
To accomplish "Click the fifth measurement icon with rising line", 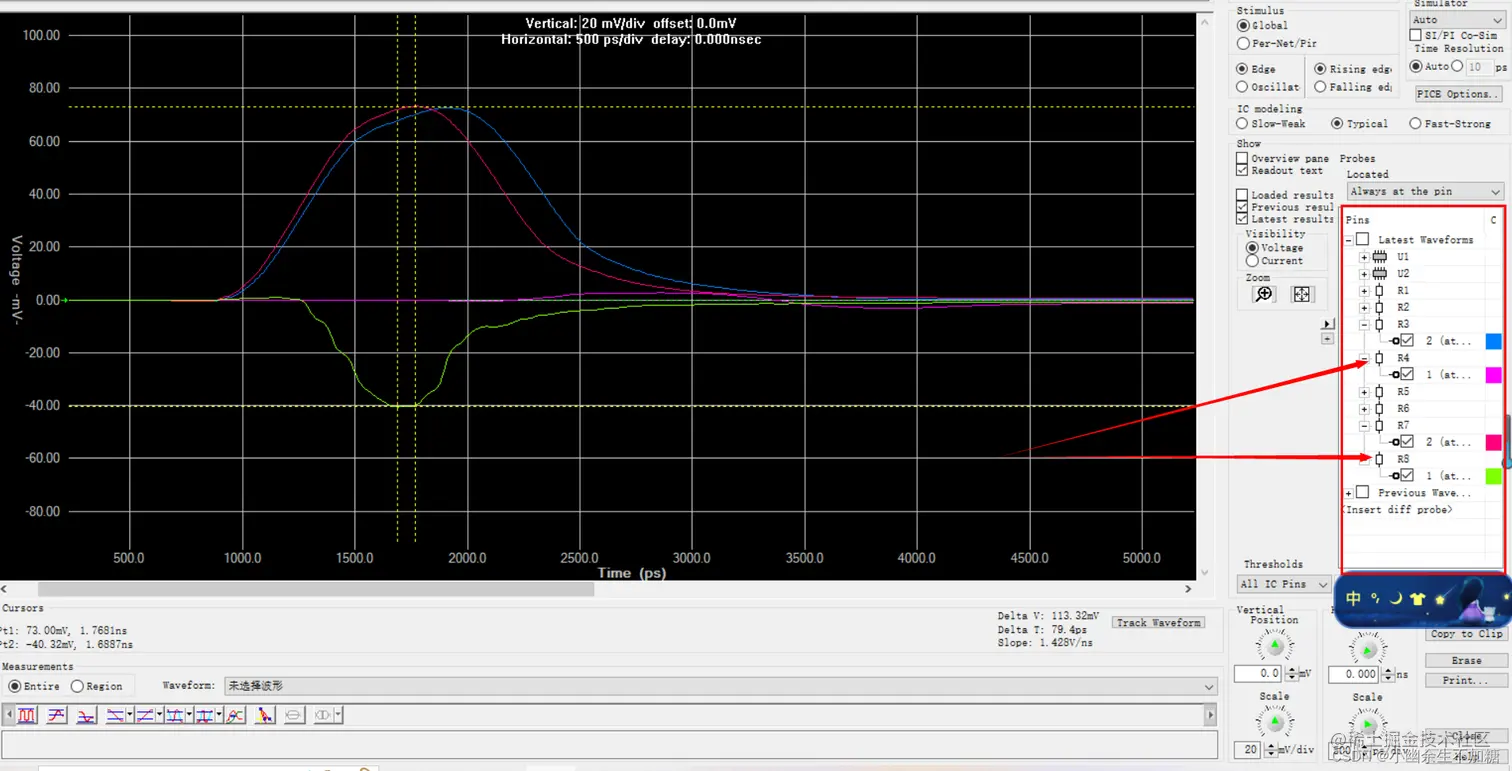I will [x=145, y=715].
